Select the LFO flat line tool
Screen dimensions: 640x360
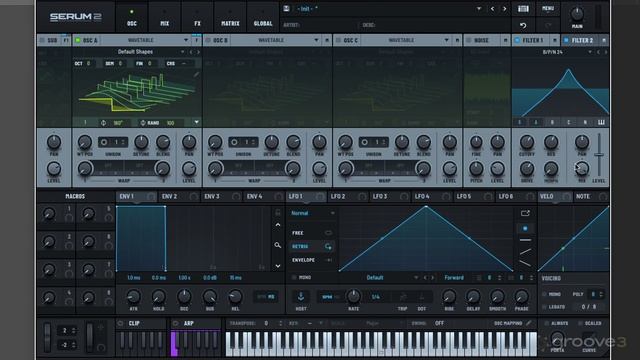tap(525, 240)
